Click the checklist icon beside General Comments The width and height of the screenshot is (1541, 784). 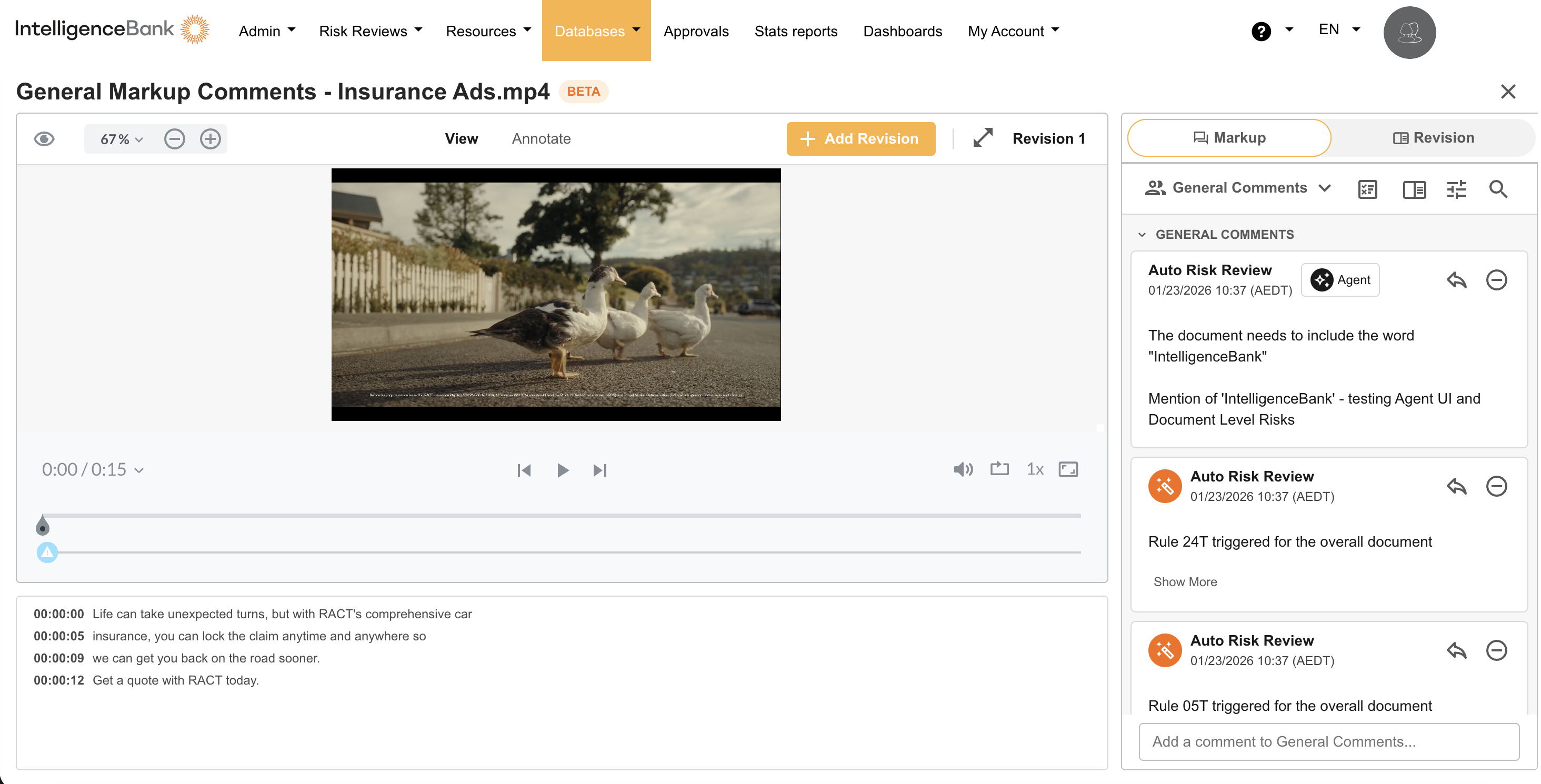(x=1367, y=189)
